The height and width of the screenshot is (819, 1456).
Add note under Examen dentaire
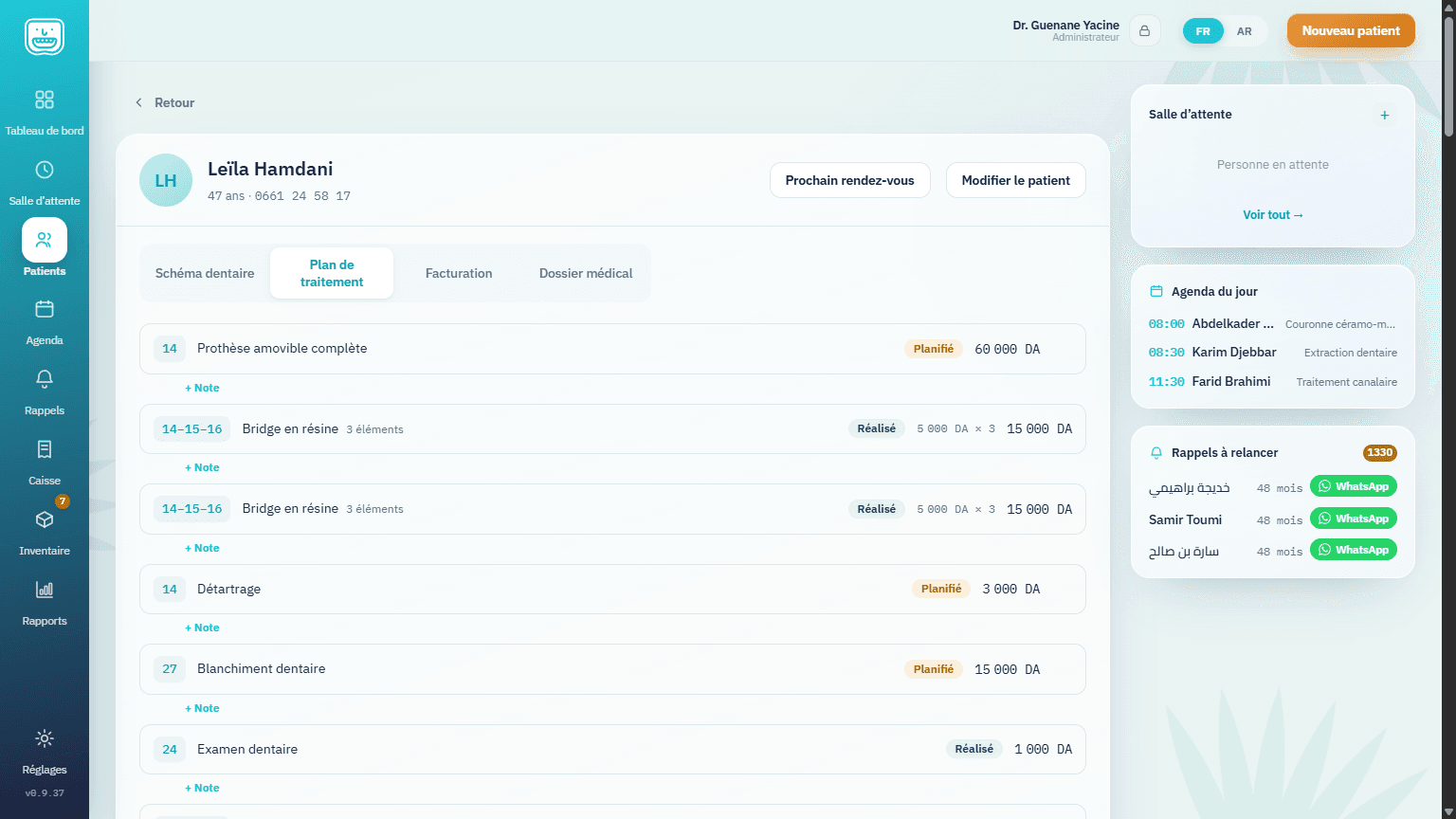pos(202,788)
